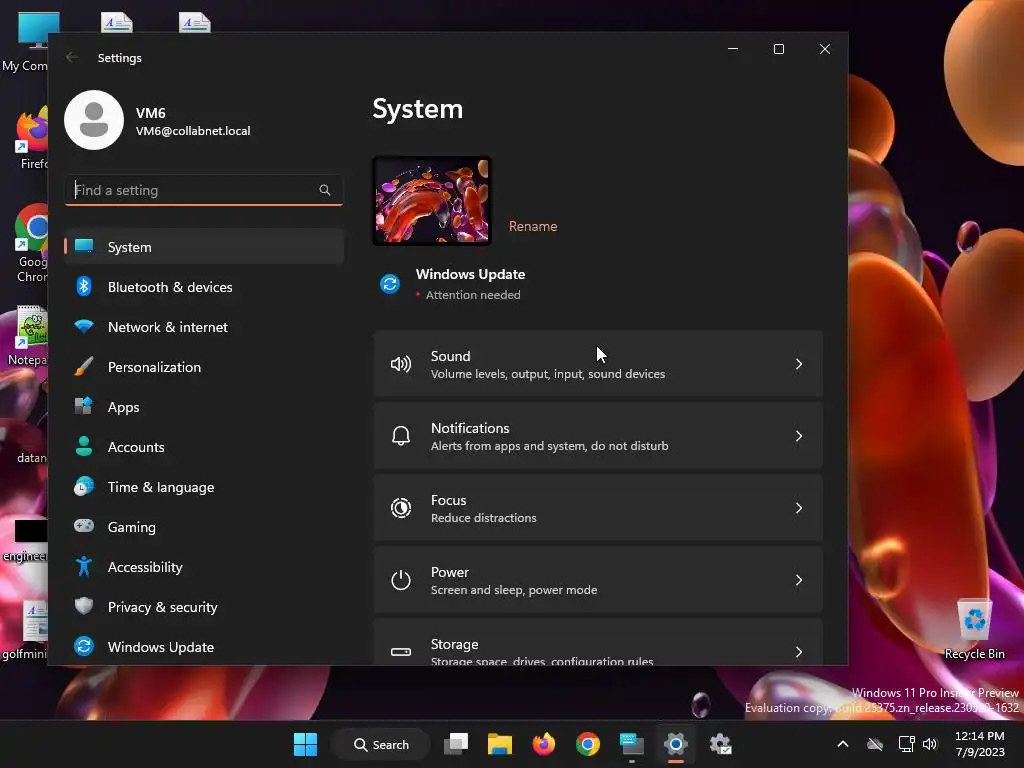Go to Network & internet settings
Screen dimensions: 1024x768
coord(204,327)
